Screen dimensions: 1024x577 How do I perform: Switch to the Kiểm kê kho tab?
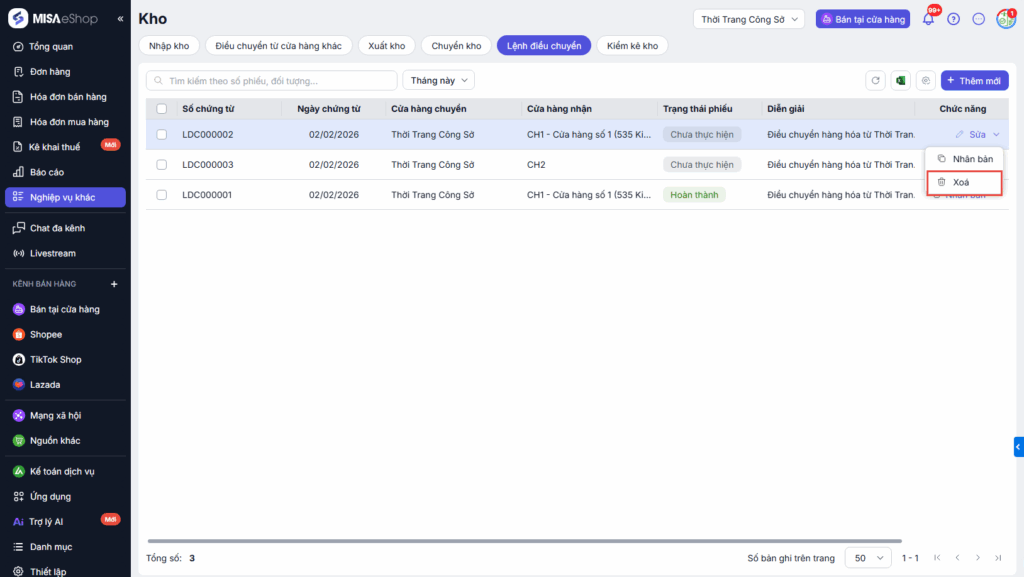(x=632, y=46)
